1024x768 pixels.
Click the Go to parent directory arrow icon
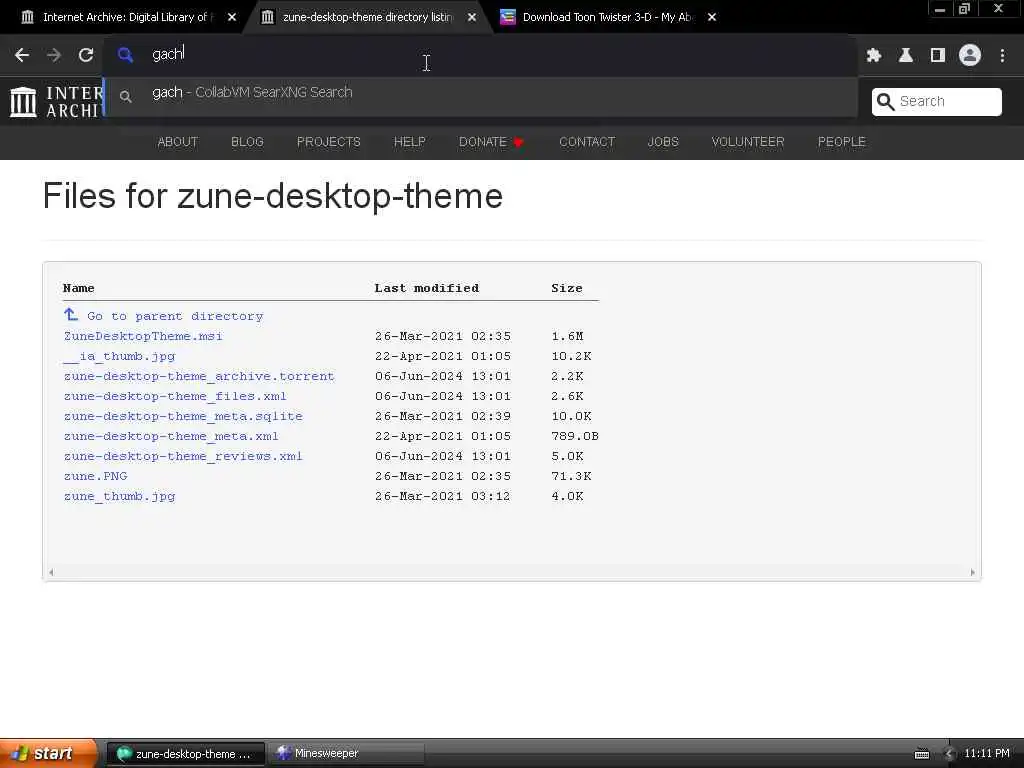pos(71,315)
